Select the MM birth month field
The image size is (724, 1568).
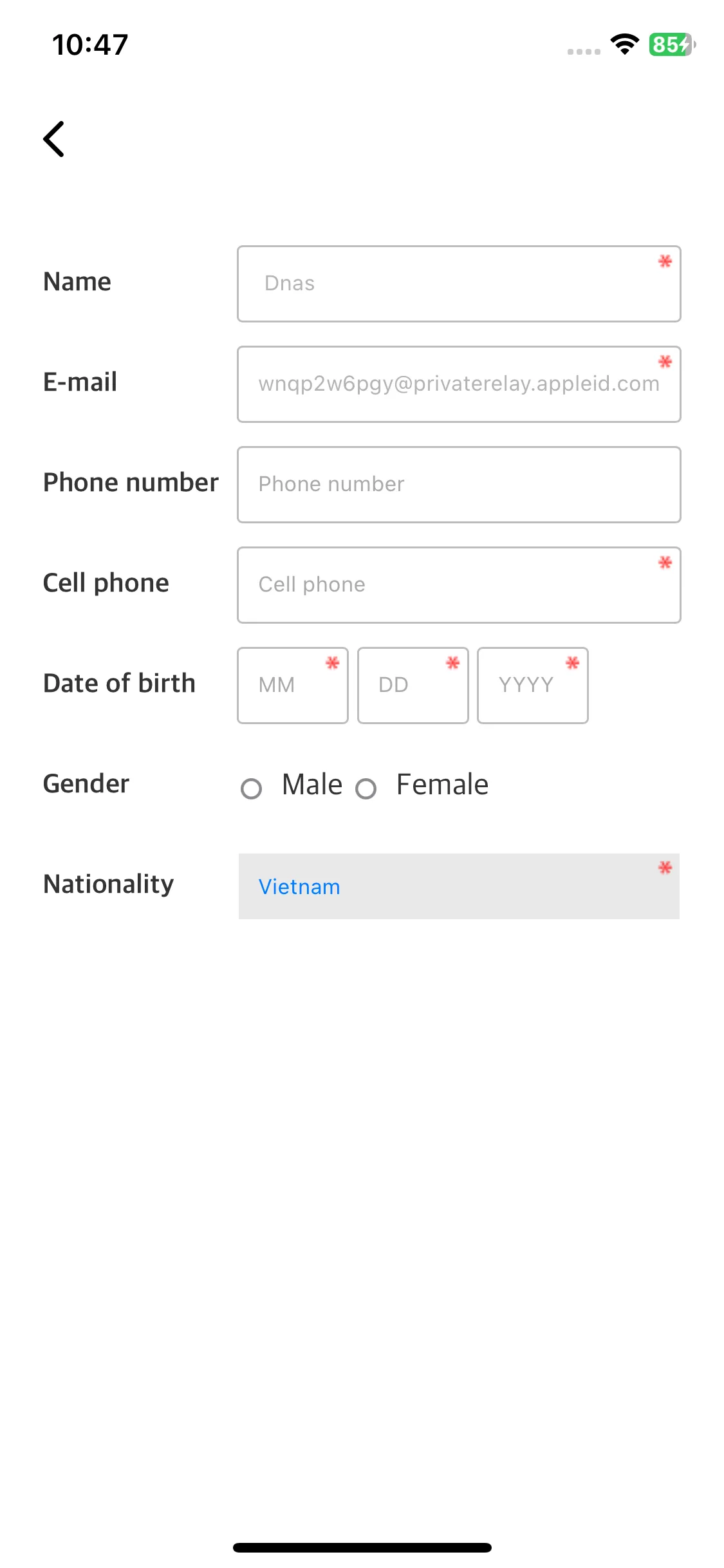tap(293, 686)
